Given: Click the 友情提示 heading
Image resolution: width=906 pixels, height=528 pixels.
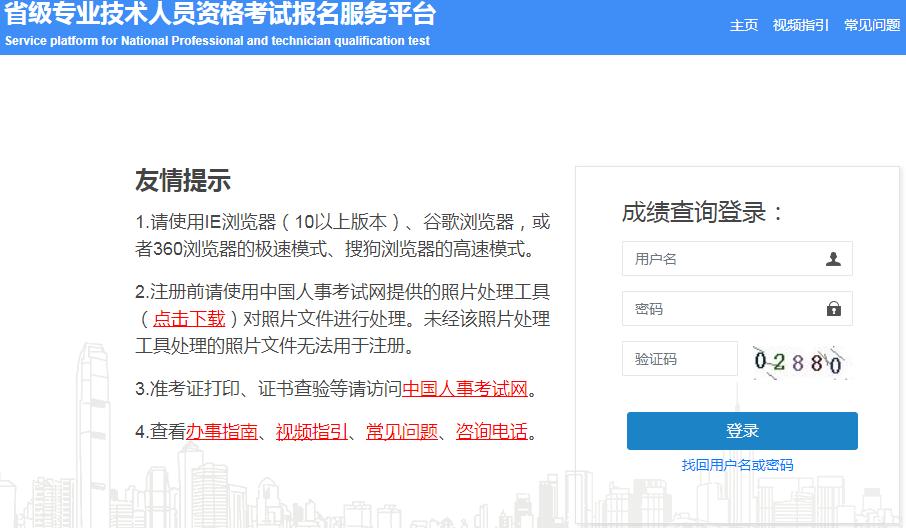Looking at the screenshot, I should pos(183,180).
